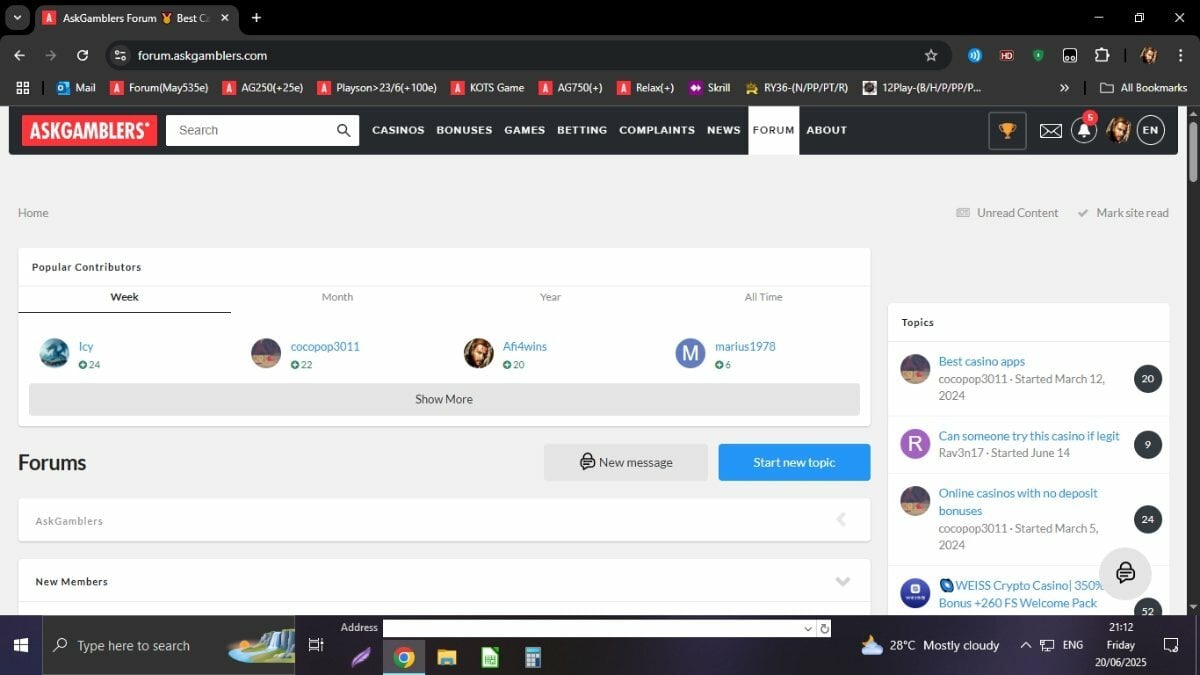Collapse the New Members forum section
Image resolution: width=1200 pixels, height=675 pixels.
(842, 581)
